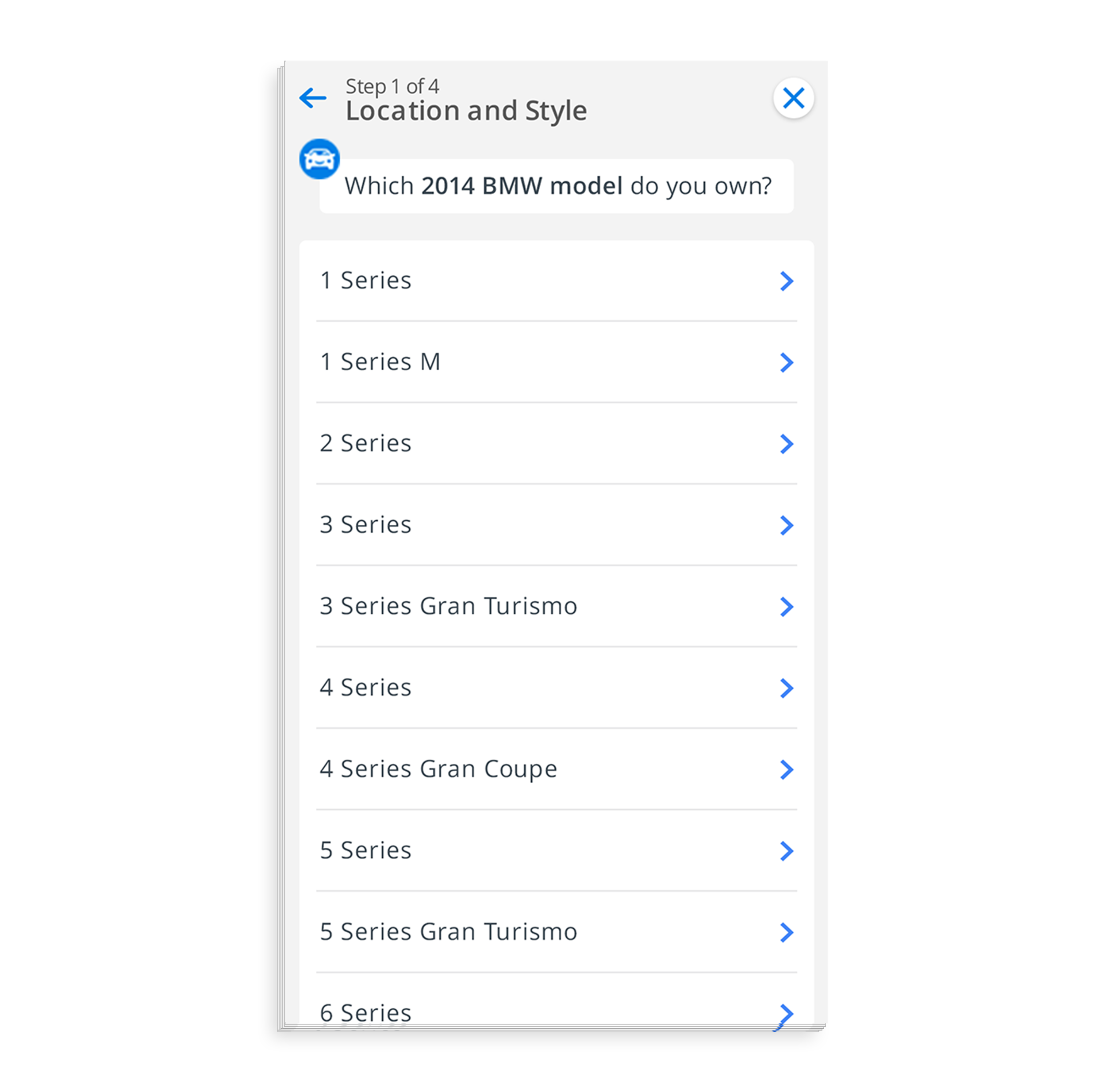1106x1092 pixels.
Task: Click the 2014 BMW model question bubble
Action: 557,186
